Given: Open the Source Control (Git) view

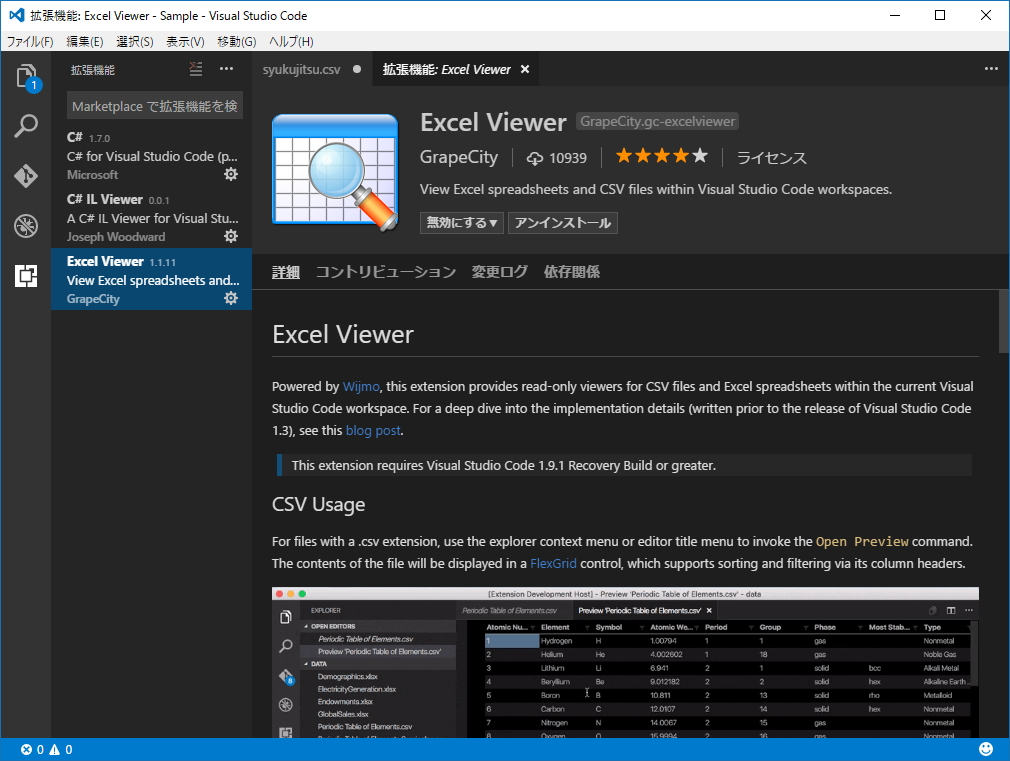Looking at the screenshot, I should [25, 176].
